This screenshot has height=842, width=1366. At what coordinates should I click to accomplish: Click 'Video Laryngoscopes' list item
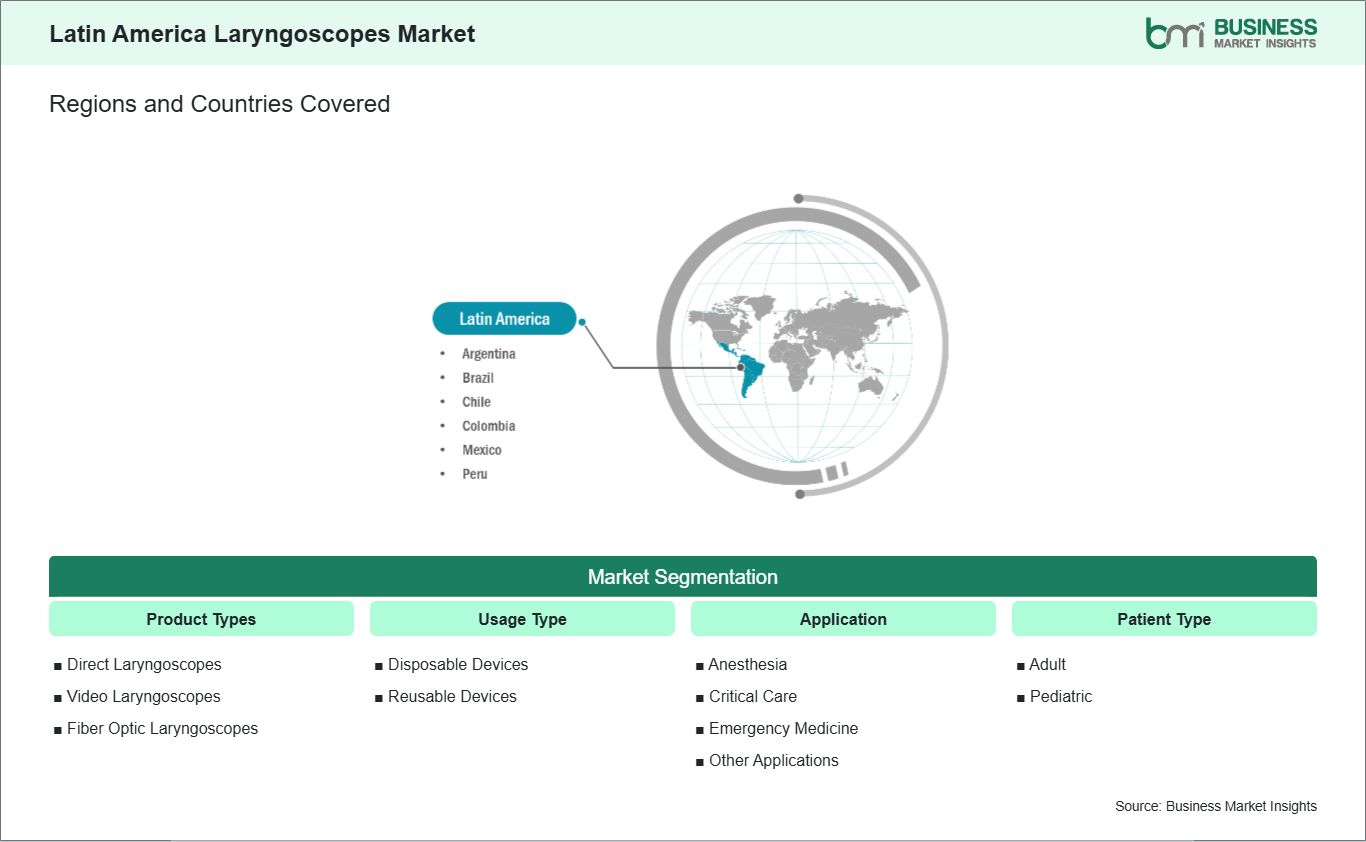(137, 696)
